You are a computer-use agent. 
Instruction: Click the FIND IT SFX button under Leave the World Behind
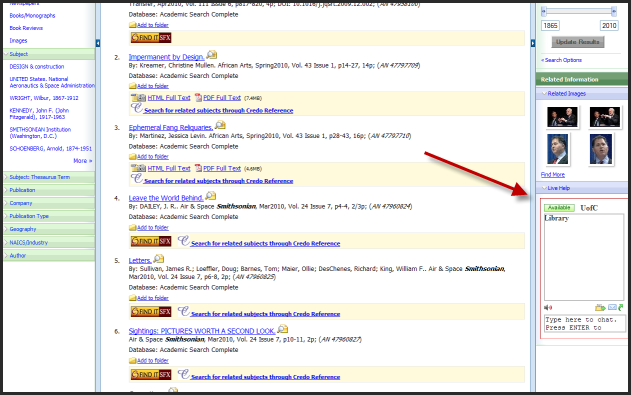click(151, 241)
